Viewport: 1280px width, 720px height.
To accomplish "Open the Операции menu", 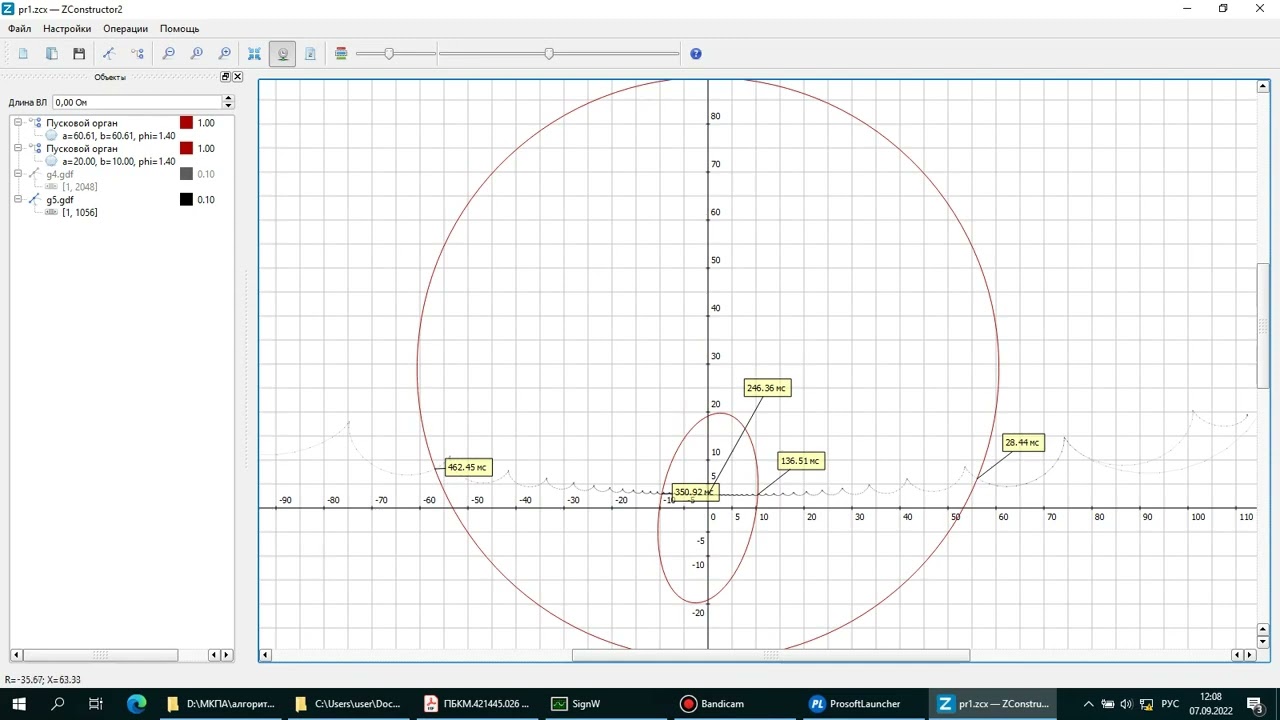I will click(125, 29).
